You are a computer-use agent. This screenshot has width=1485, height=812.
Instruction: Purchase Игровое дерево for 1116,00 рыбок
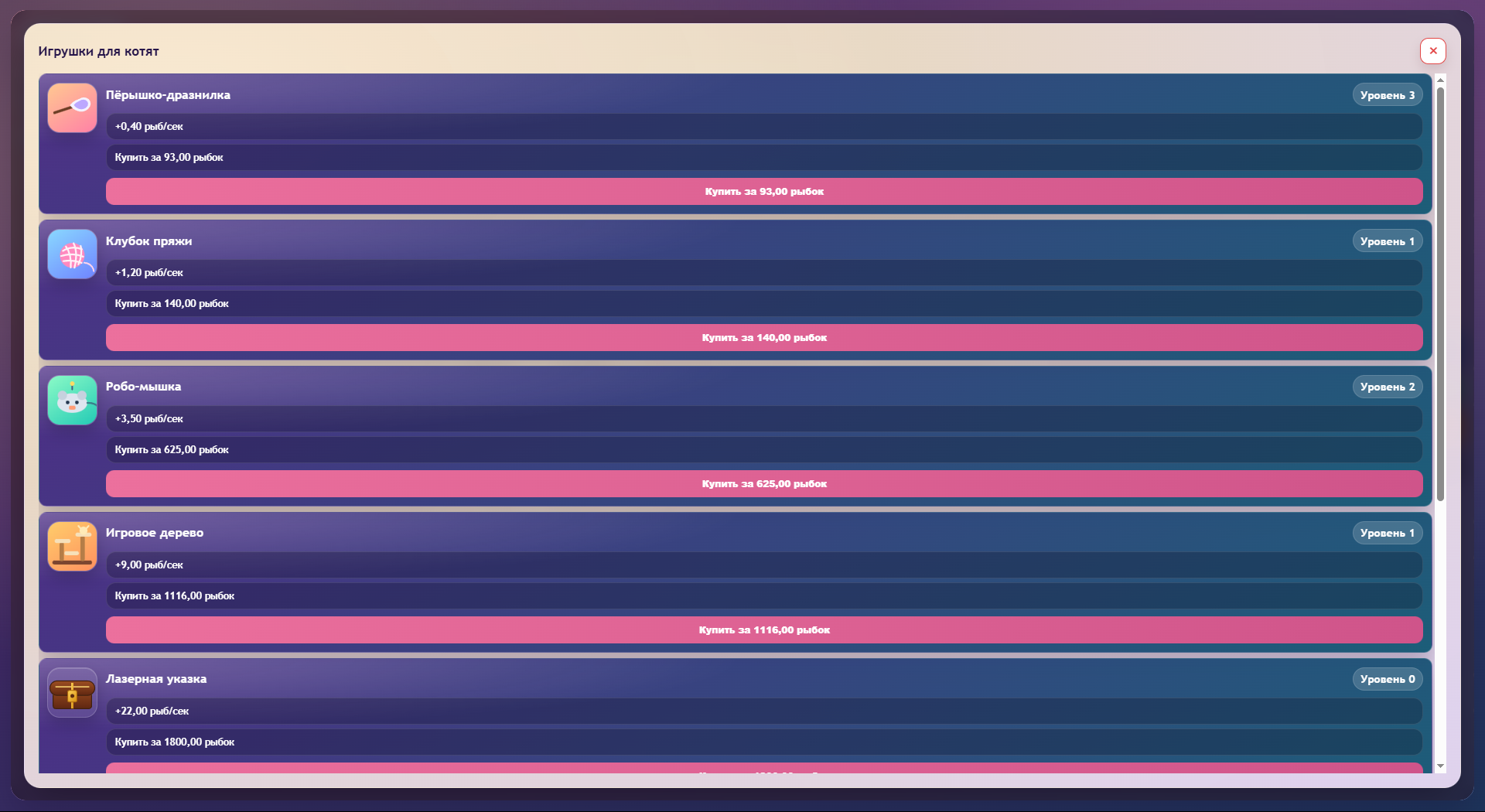click(763, 630)
